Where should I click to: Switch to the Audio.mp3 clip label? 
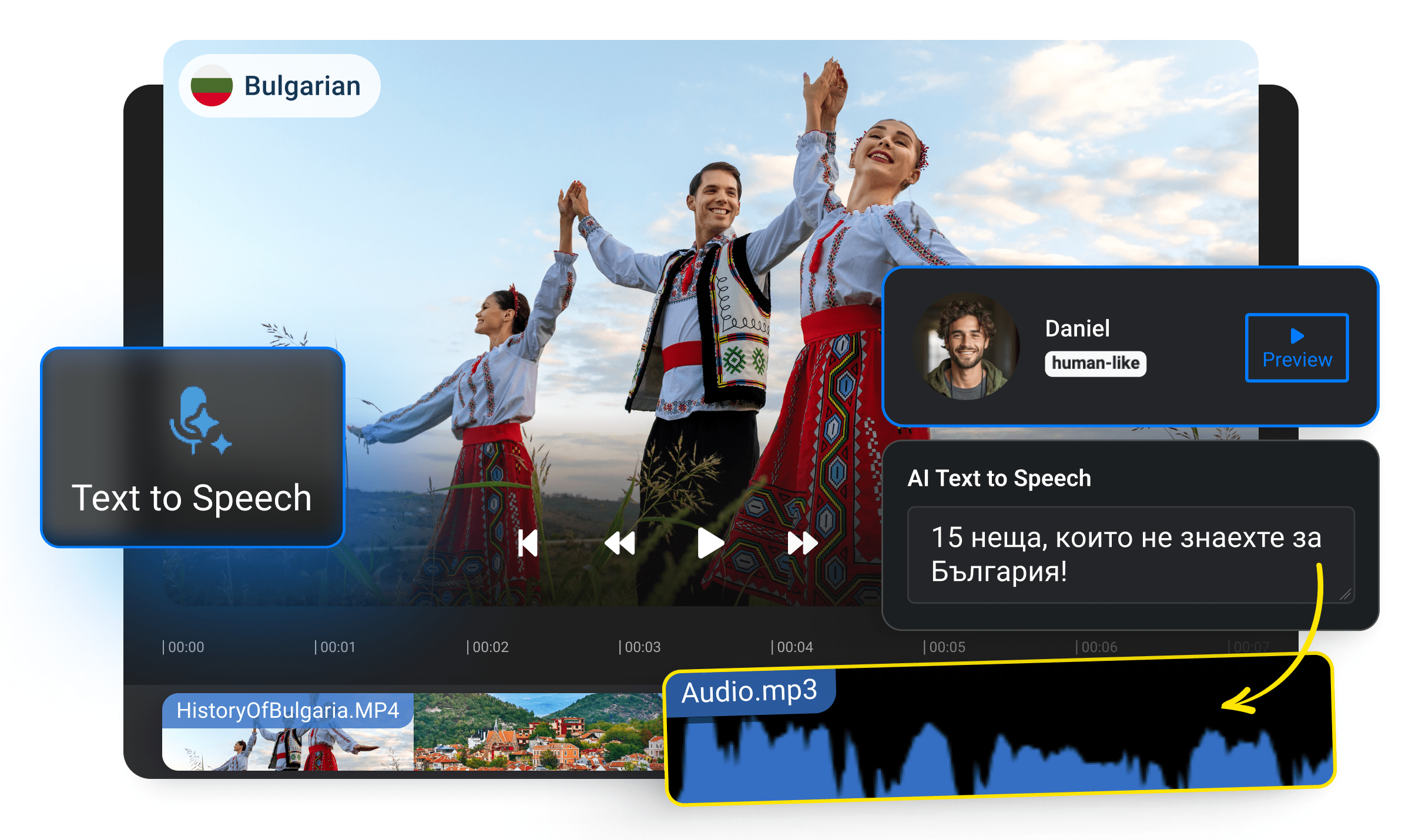point(749,692)
